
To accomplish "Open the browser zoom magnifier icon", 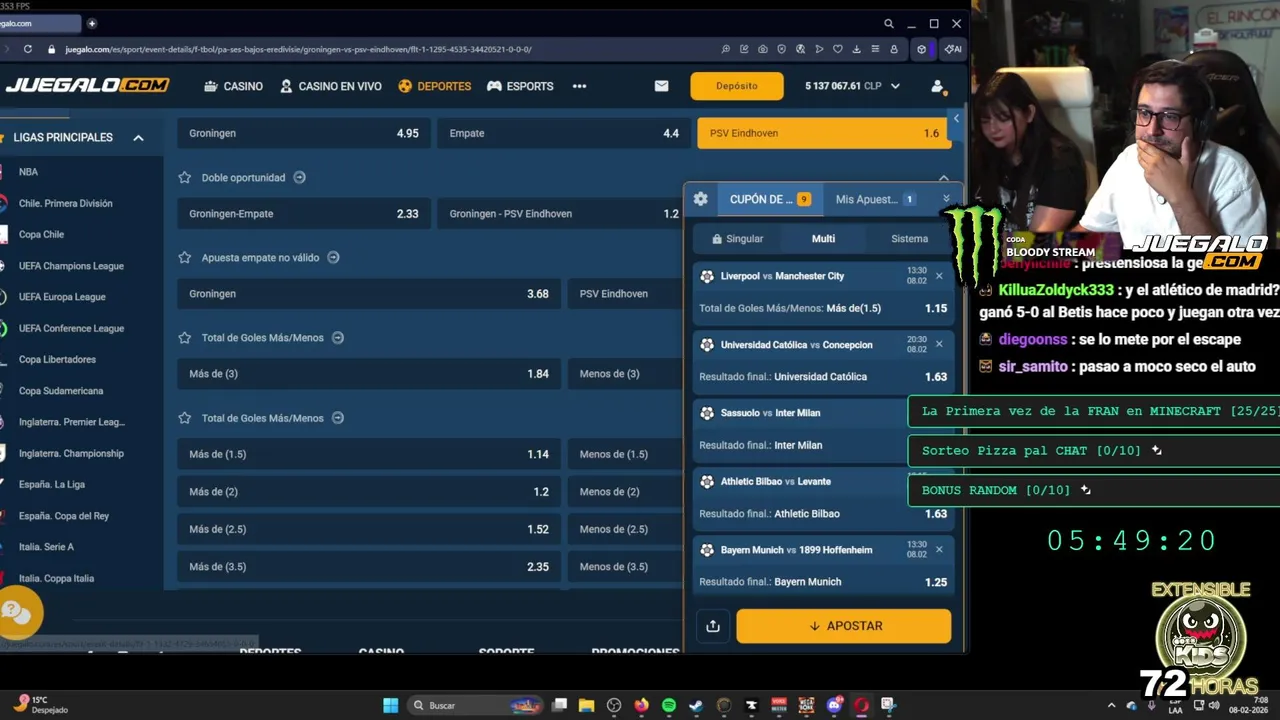I will (x=726, y=49).
